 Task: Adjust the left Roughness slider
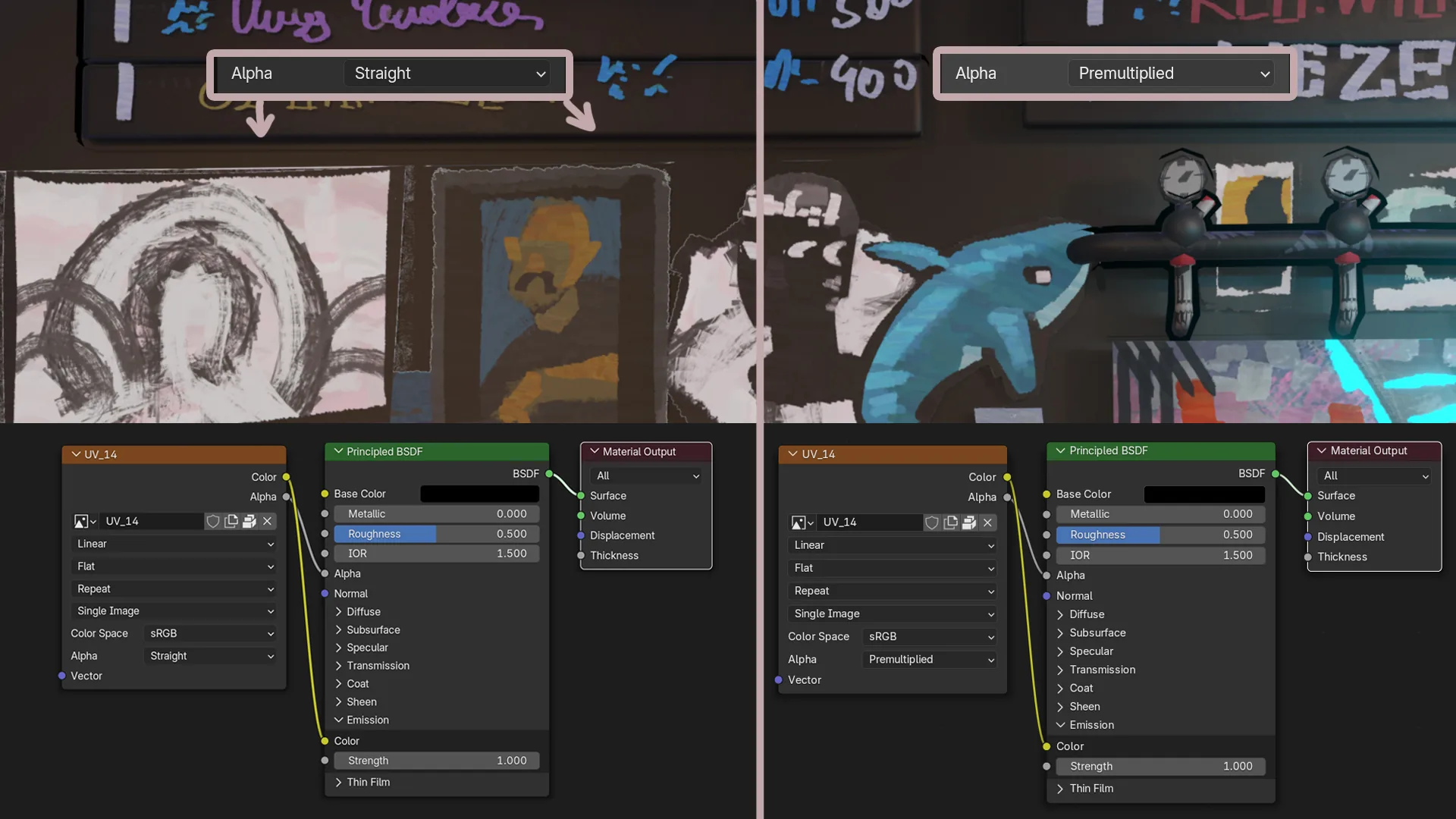coord(436,534)
